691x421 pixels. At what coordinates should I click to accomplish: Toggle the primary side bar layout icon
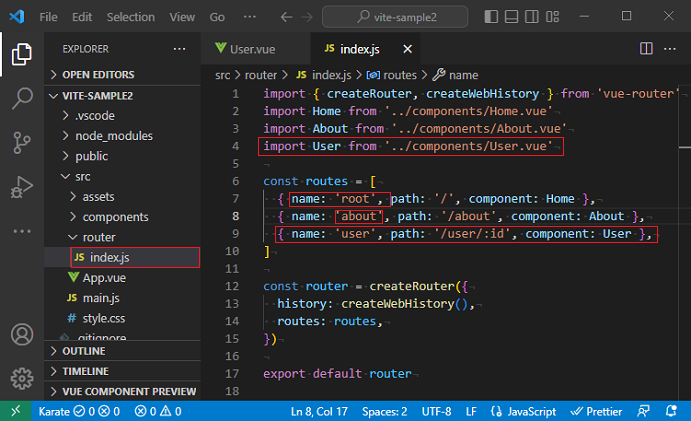pyautogui.click(x=491, y=17)
